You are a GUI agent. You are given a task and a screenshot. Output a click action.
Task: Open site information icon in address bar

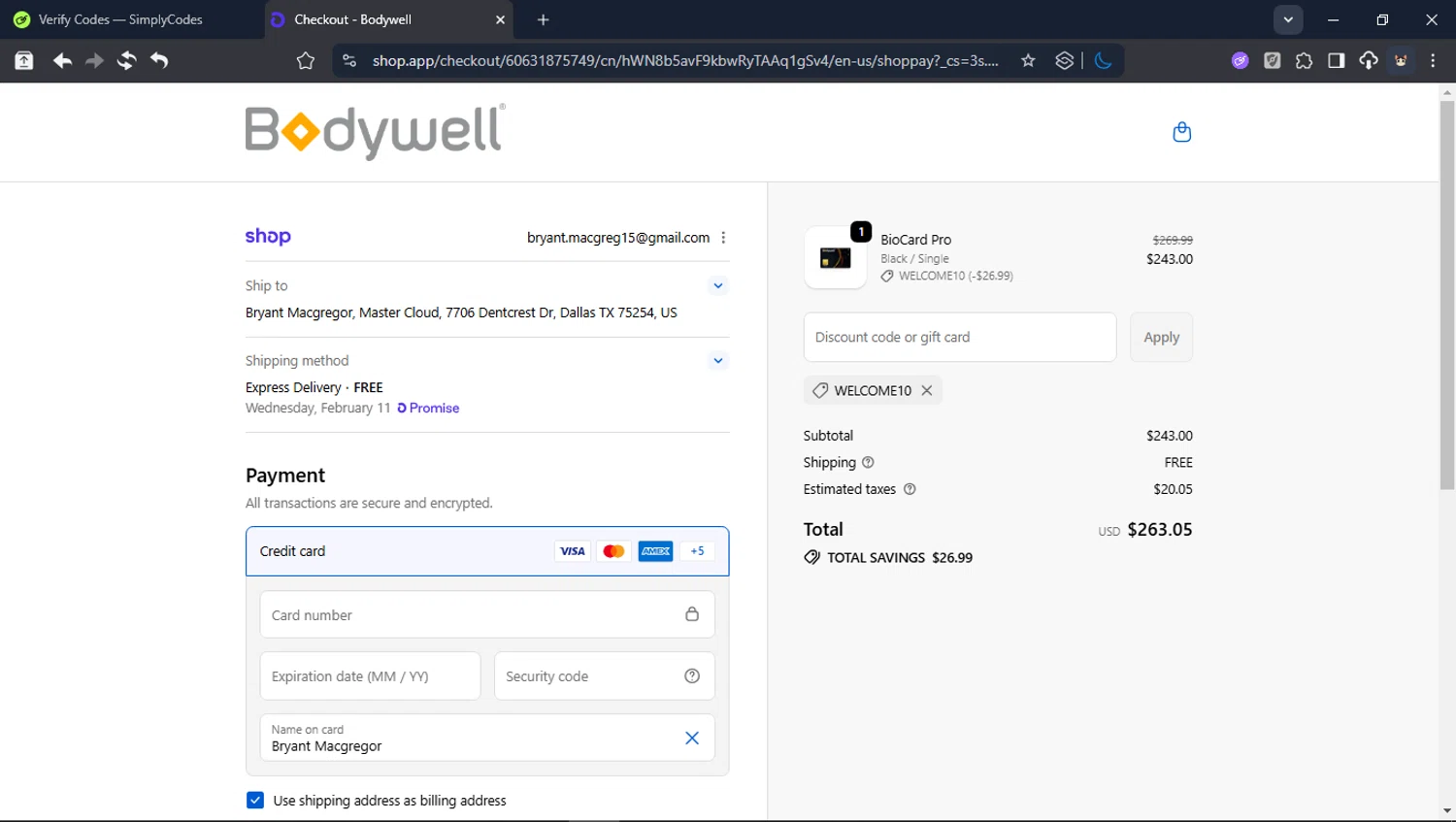click(x=348, y=60)
